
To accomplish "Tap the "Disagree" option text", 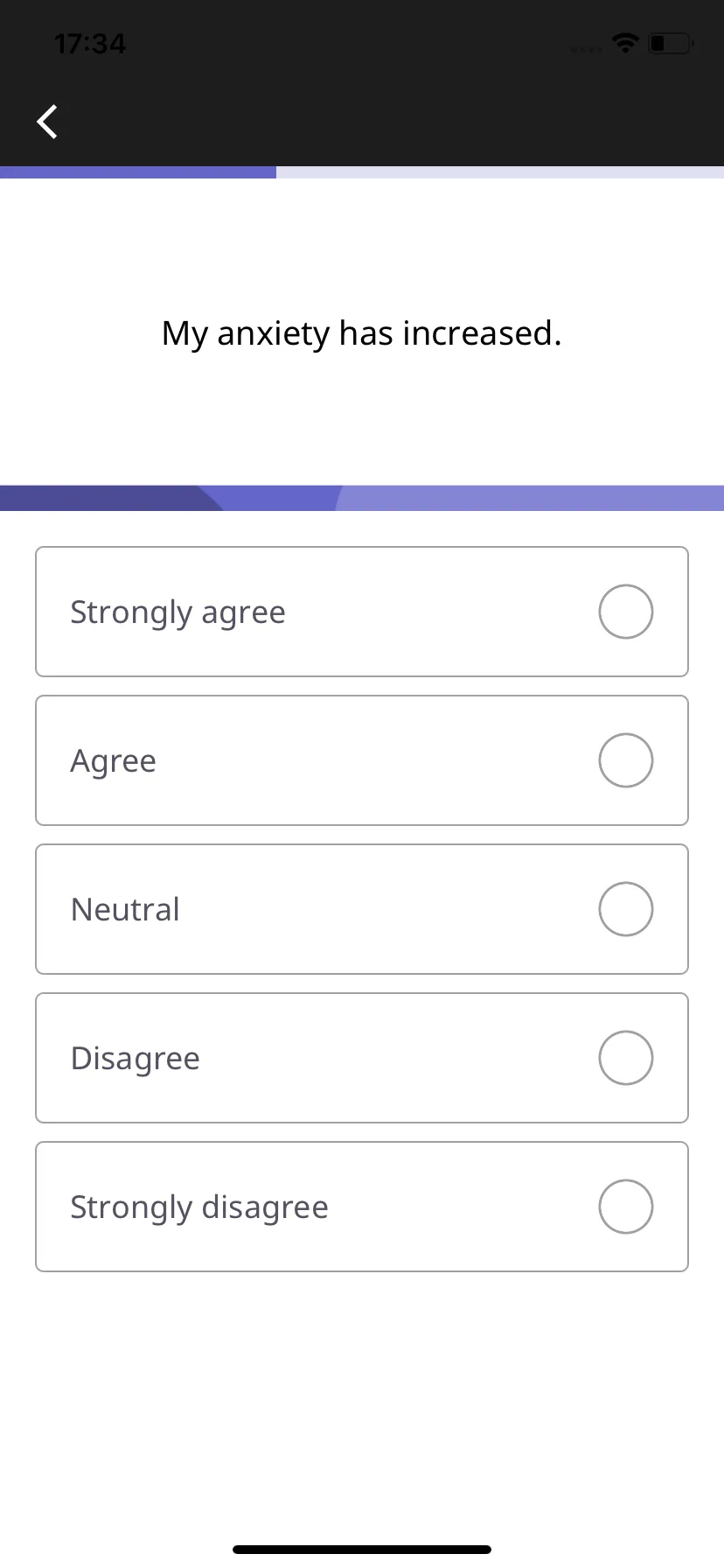I will pyautogui.click(x=136, y=1059).
